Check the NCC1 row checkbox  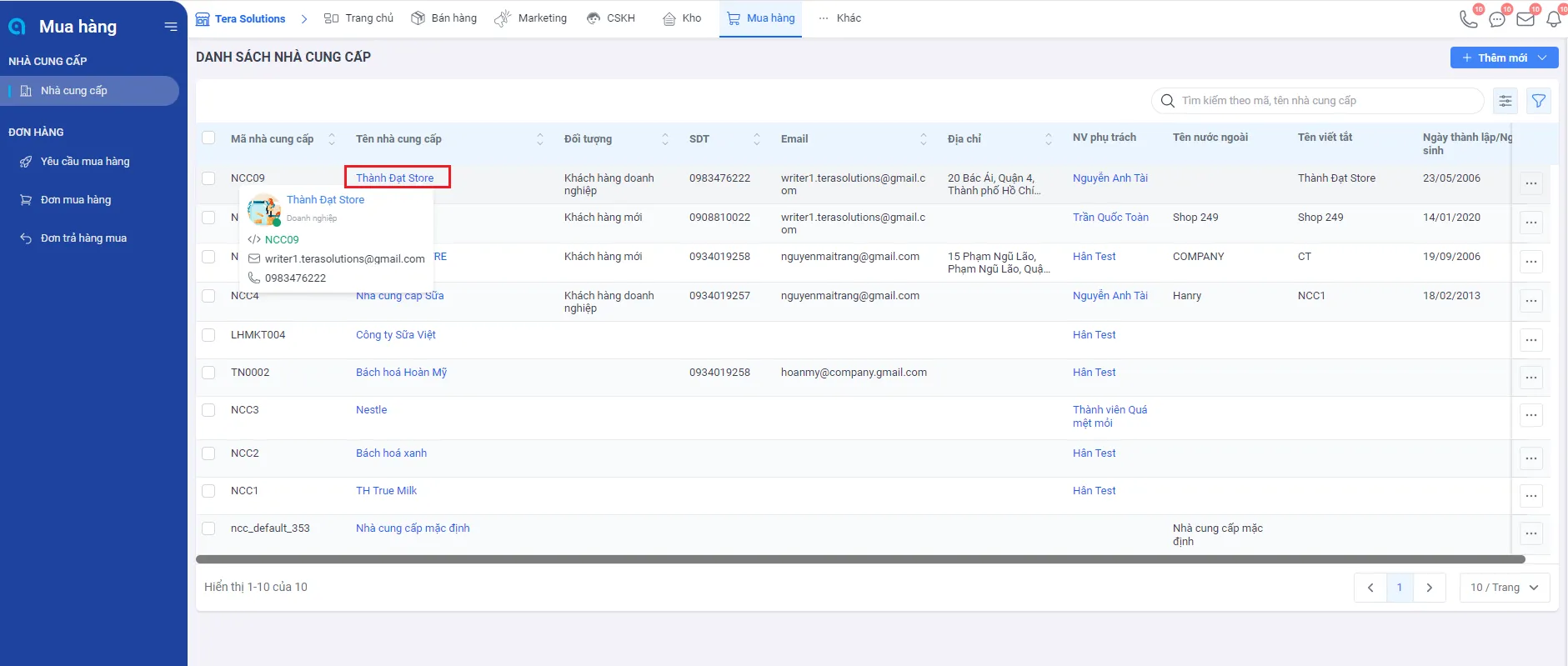tap(208, 491)
